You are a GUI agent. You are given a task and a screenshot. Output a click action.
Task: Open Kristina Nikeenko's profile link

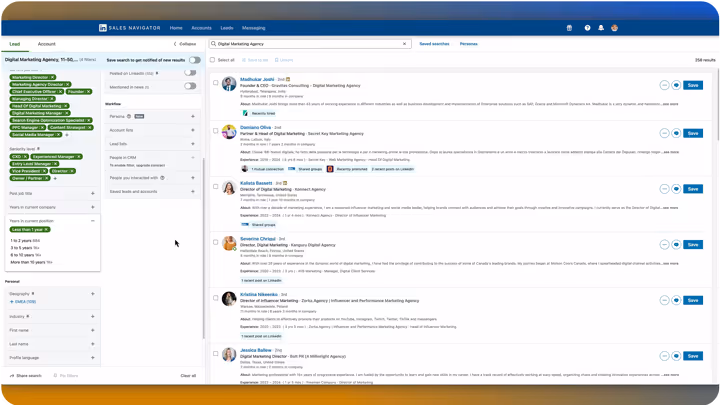click(259, 294)
